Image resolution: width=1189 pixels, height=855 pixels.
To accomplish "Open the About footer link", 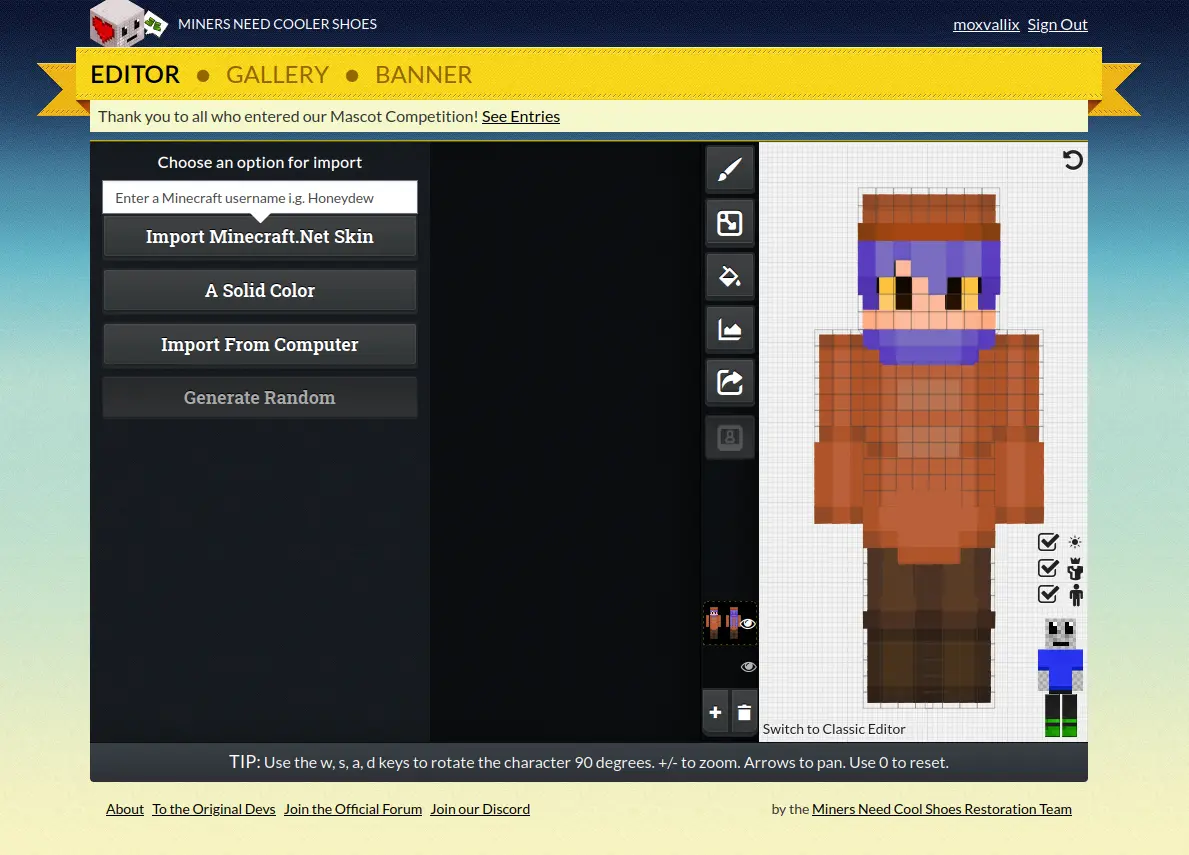I will (x=125, y=810).
